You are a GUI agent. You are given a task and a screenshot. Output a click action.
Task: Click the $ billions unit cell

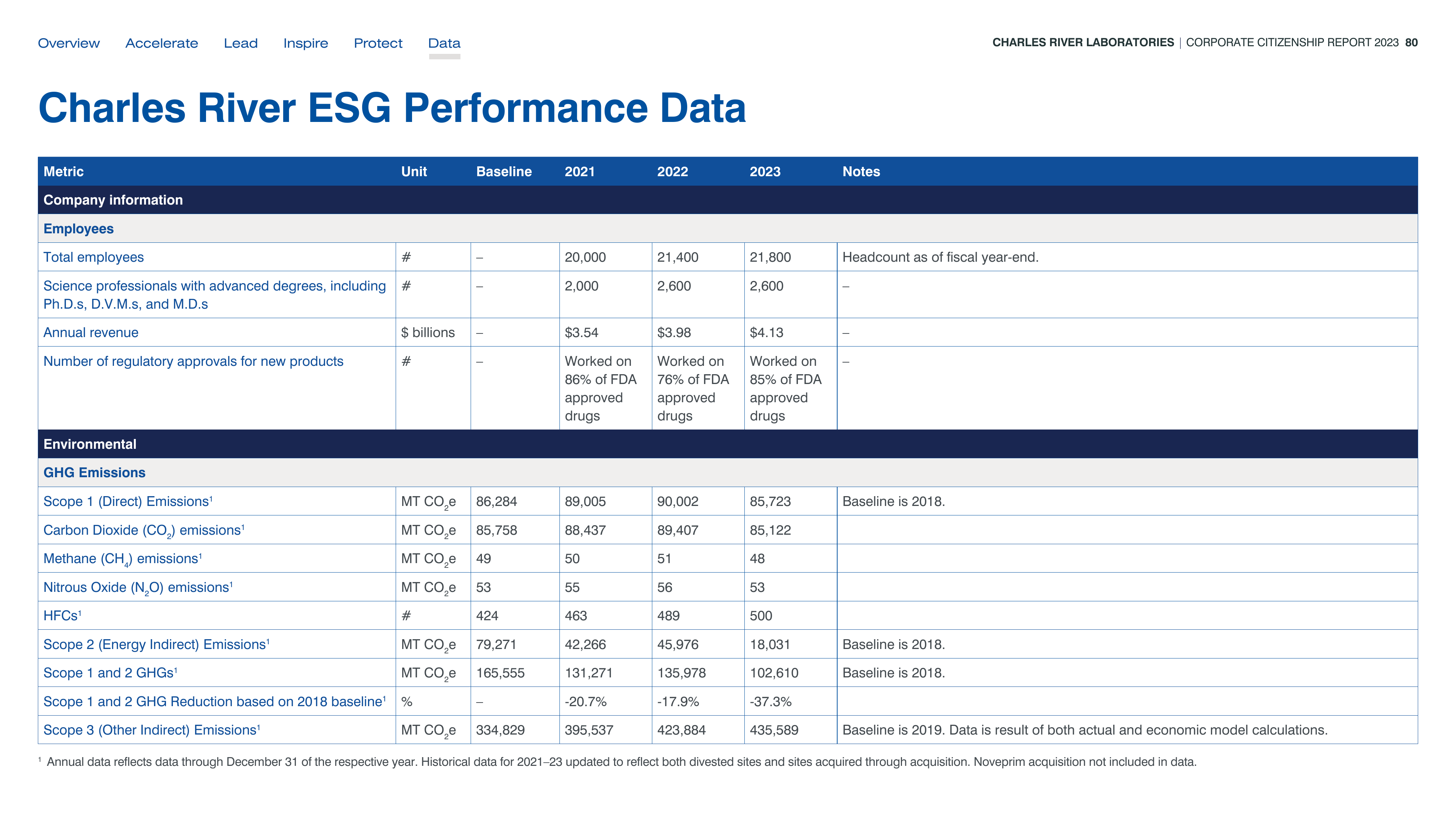[428, 332]
